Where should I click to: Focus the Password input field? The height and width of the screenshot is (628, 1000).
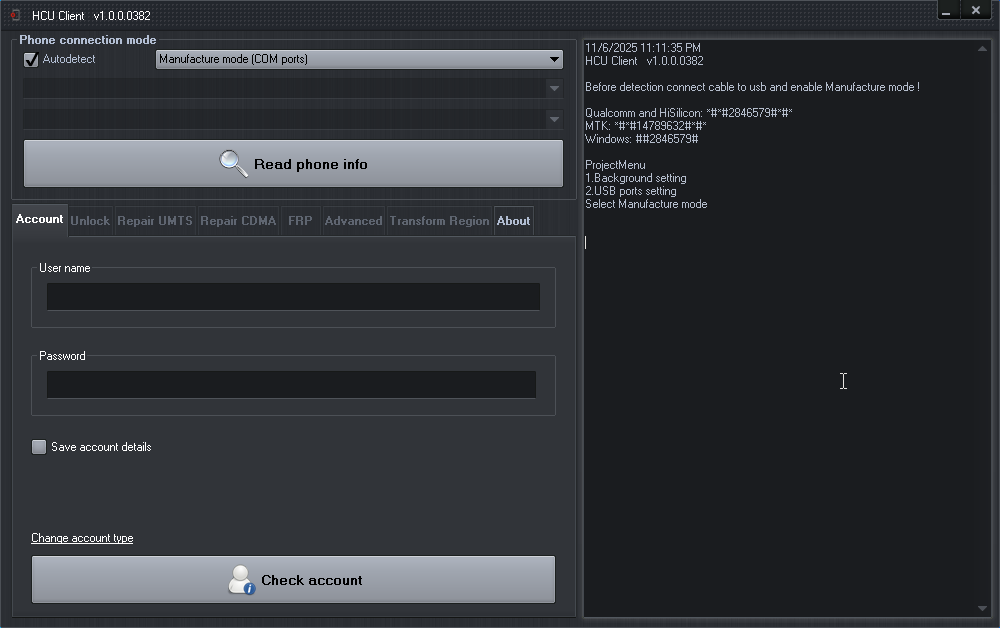[x=291, y=384]
